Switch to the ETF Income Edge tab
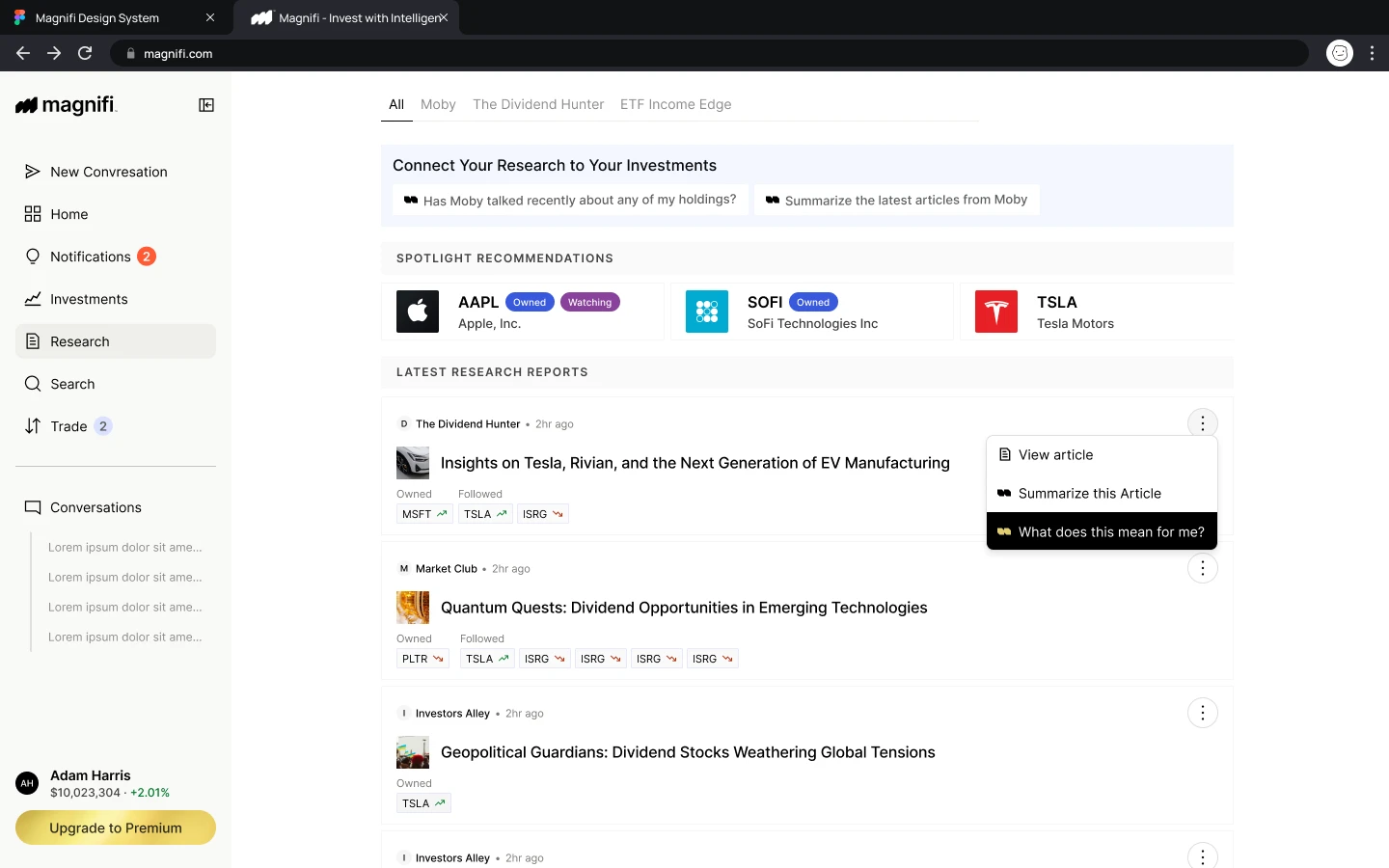 point(676,104)
